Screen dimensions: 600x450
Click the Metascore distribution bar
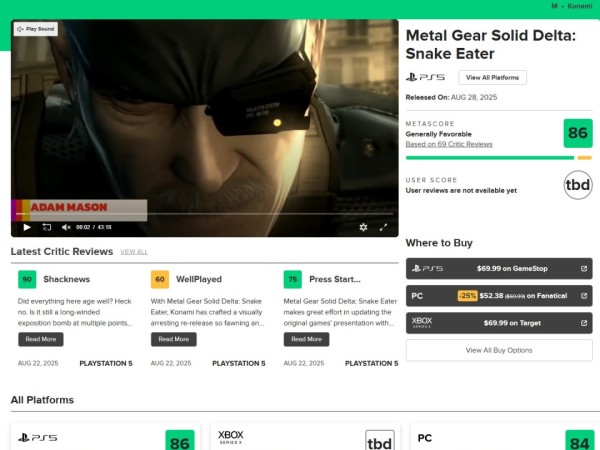499,158
